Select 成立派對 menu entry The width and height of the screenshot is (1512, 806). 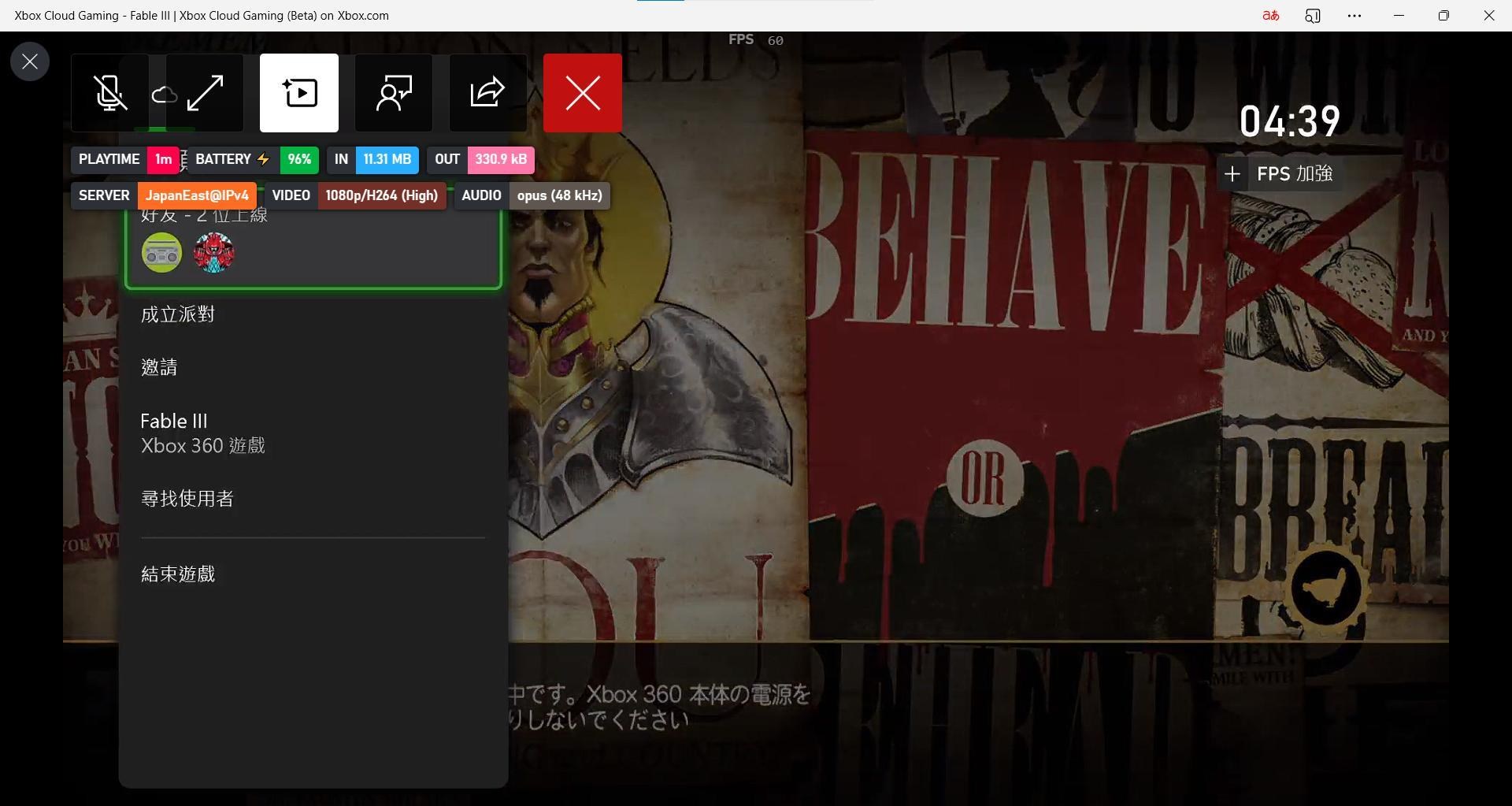coord(313,314)
